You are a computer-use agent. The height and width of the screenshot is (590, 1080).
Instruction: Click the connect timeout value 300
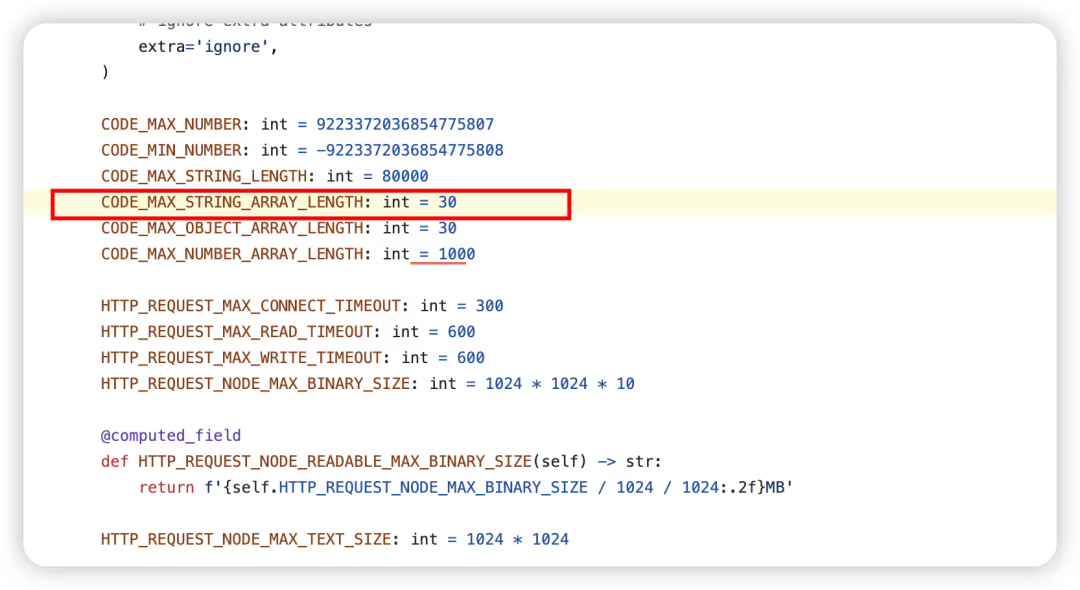490,306
